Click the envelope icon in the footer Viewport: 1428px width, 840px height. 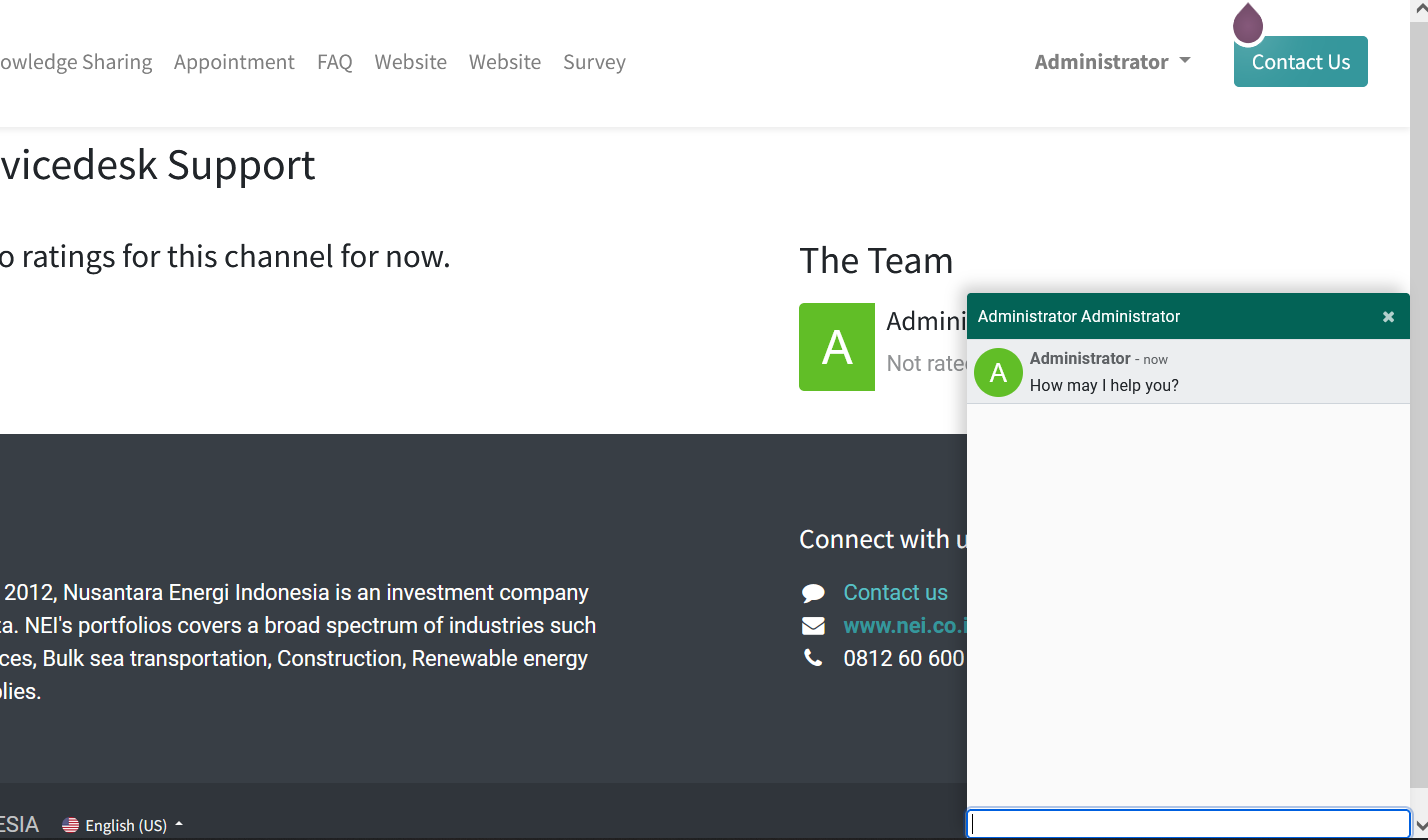(x=813, y=626)
